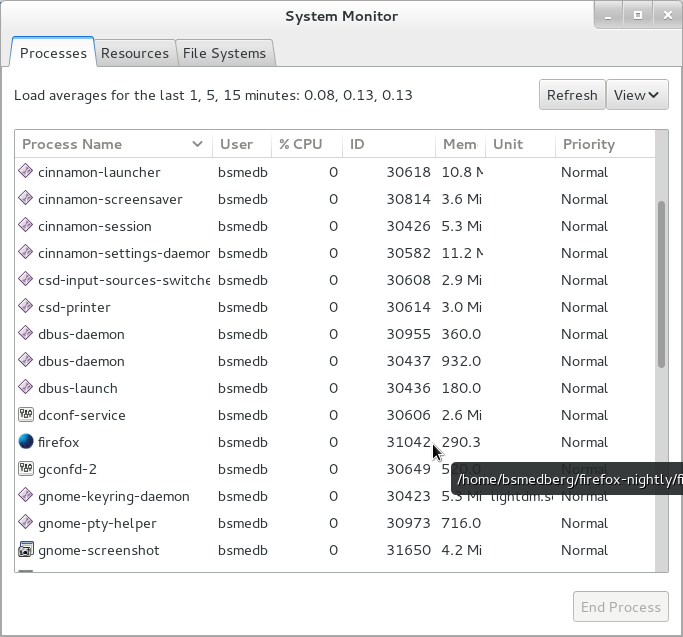Screen dimensions: 683x637
Task: Sort by the Memory column header
Action: [460, 144]
